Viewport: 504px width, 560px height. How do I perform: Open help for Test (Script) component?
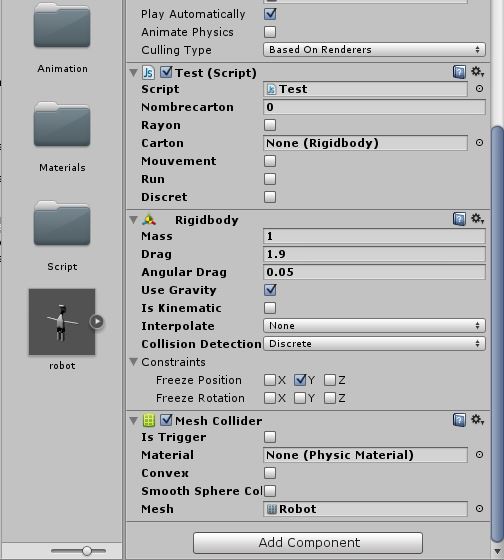459,72
